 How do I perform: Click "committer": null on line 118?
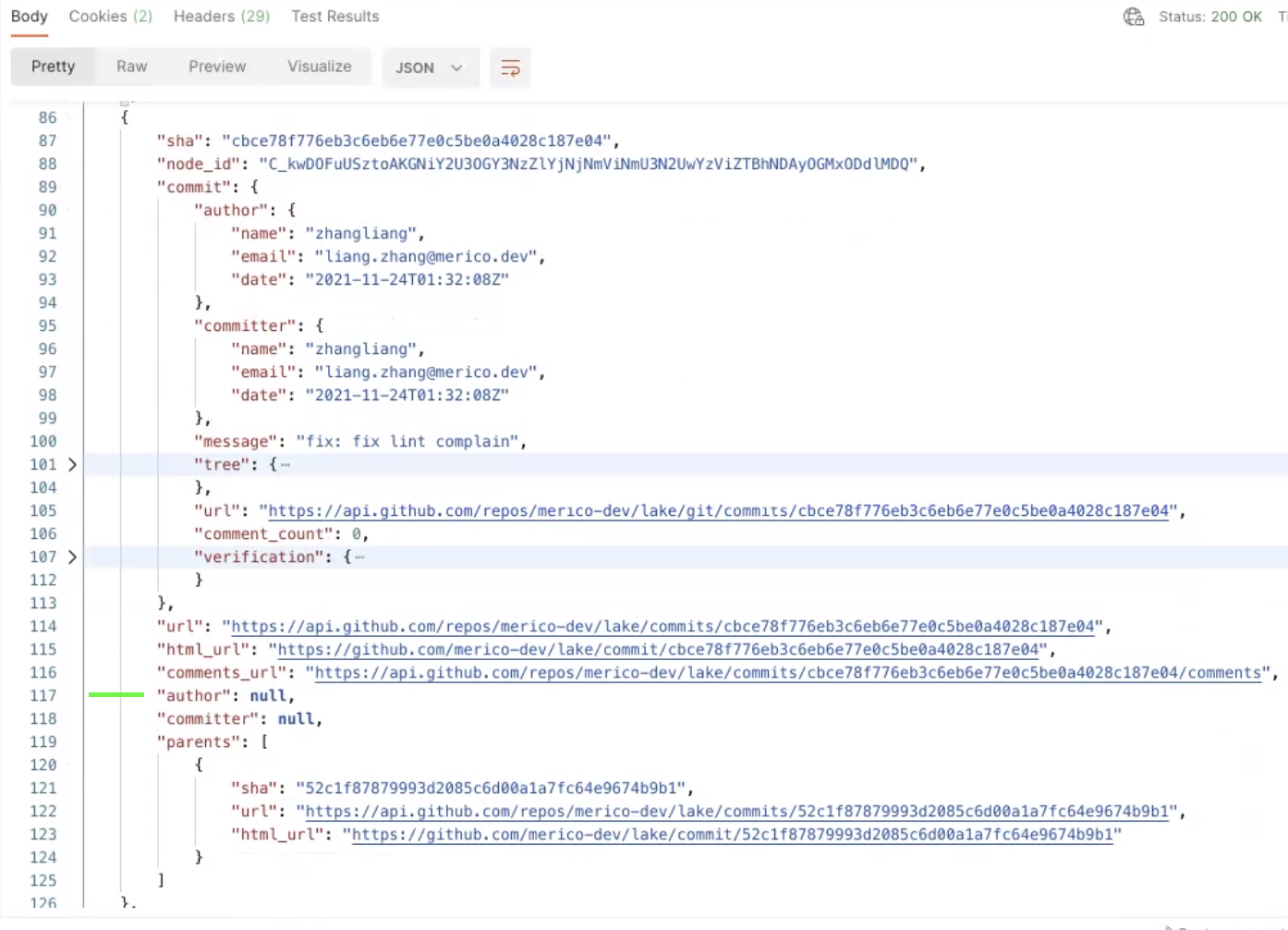[238, 718]
